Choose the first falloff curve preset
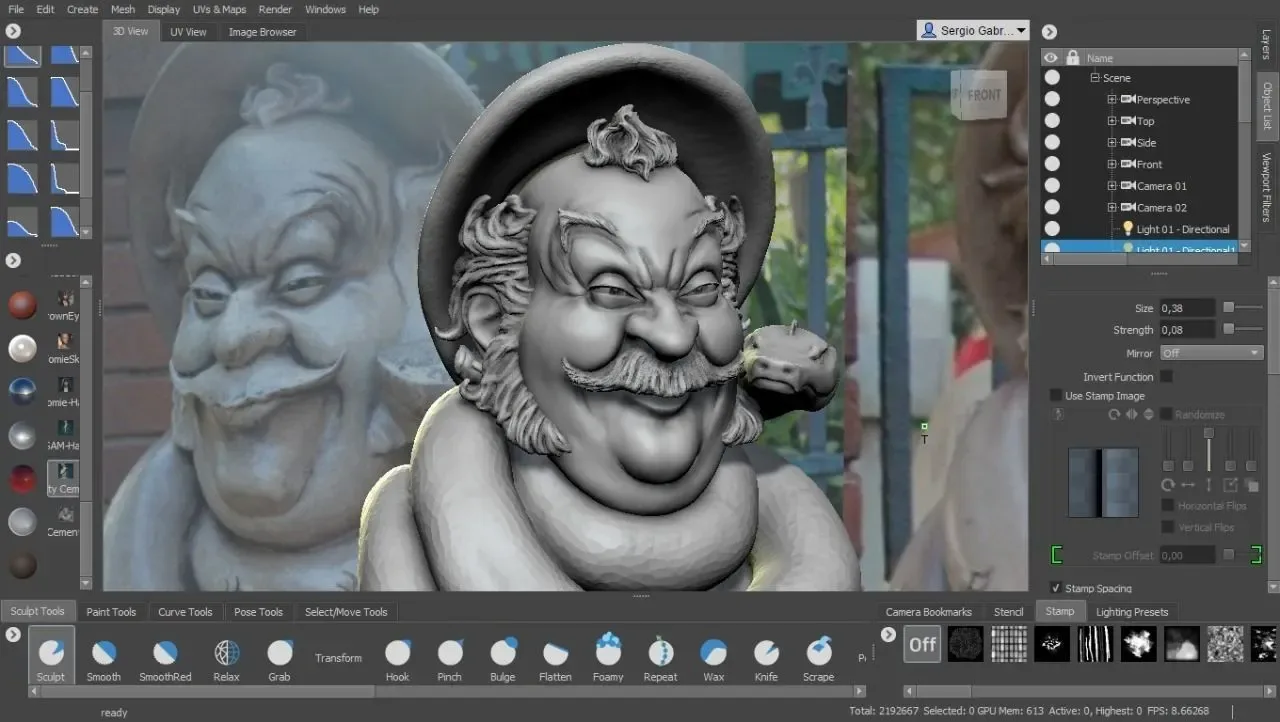This screenshot has width=1280, height=722. (22, 55)
